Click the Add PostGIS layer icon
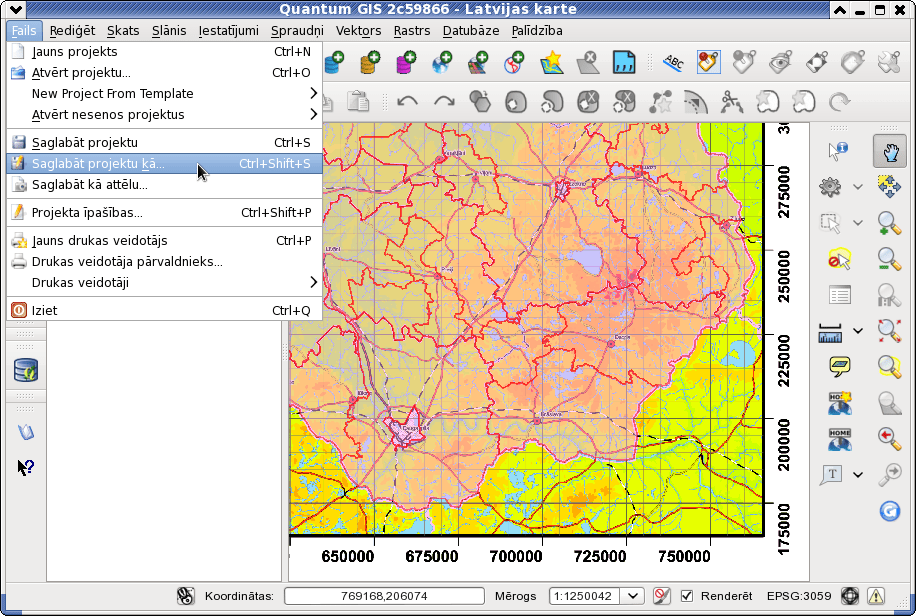The height and width of the screenshot is (616, 916). click(x=334, y=63)
